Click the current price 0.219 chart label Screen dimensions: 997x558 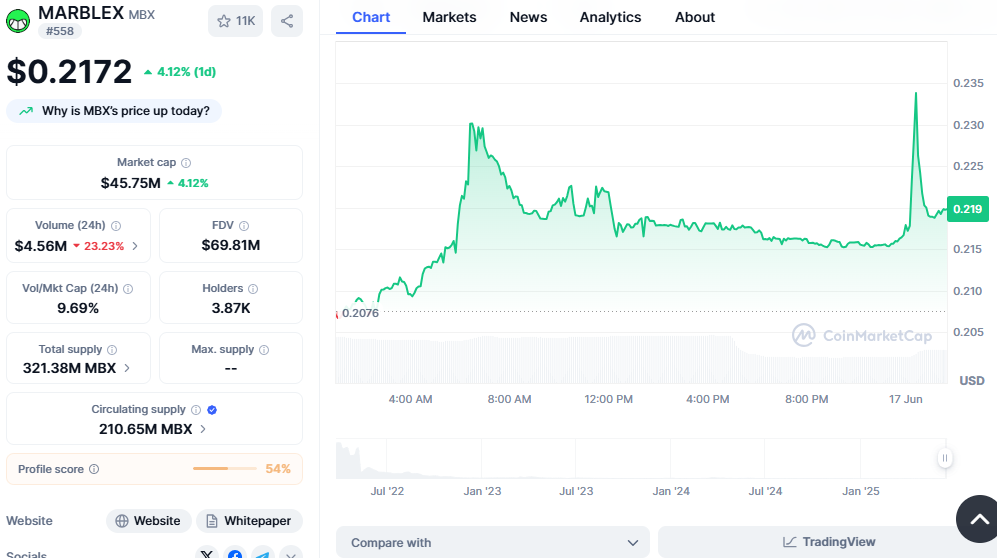coord(967,209)
